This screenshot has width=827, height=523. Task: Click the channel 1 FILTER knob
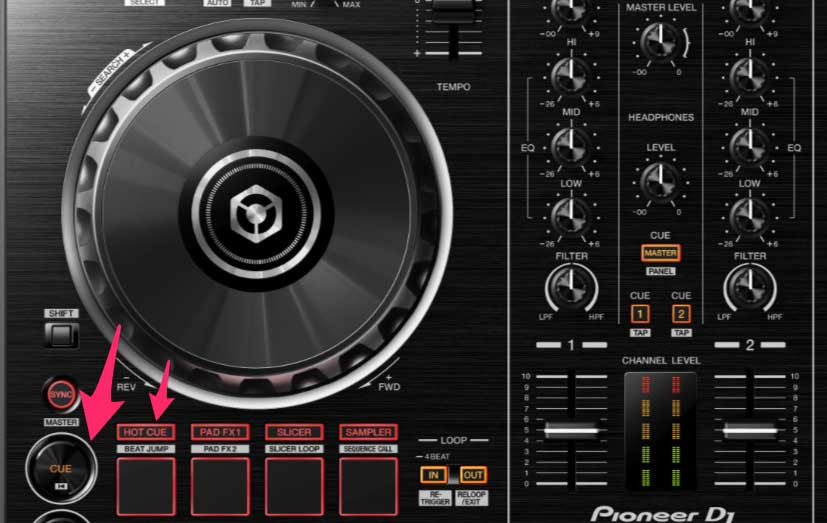(x=569, y=289)
